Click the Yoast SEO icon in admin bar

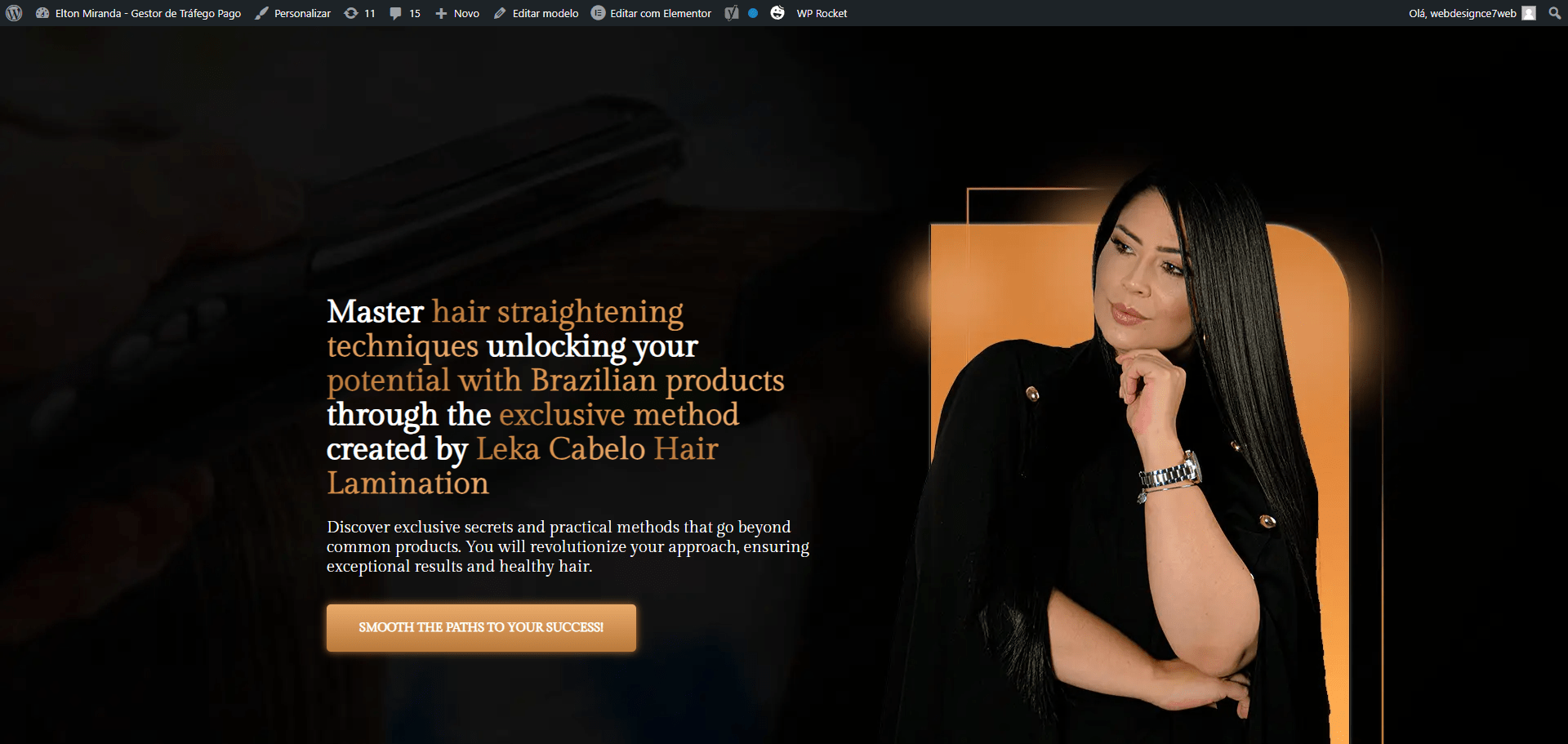(x=732, y=13)
